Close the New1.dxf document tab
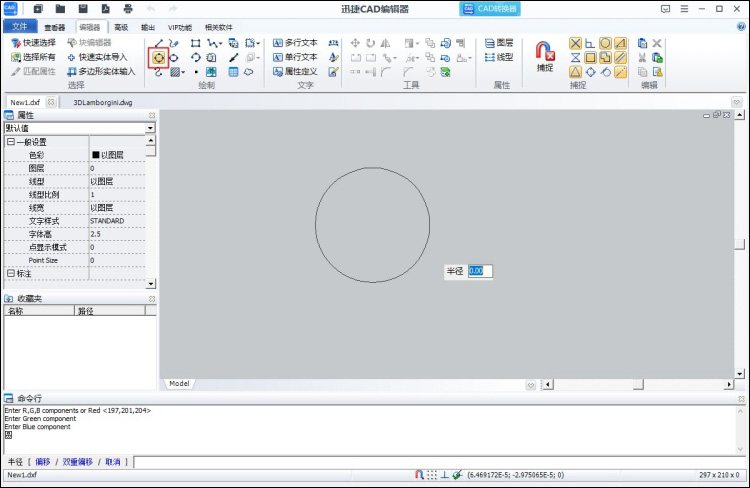 coord(51,102)
